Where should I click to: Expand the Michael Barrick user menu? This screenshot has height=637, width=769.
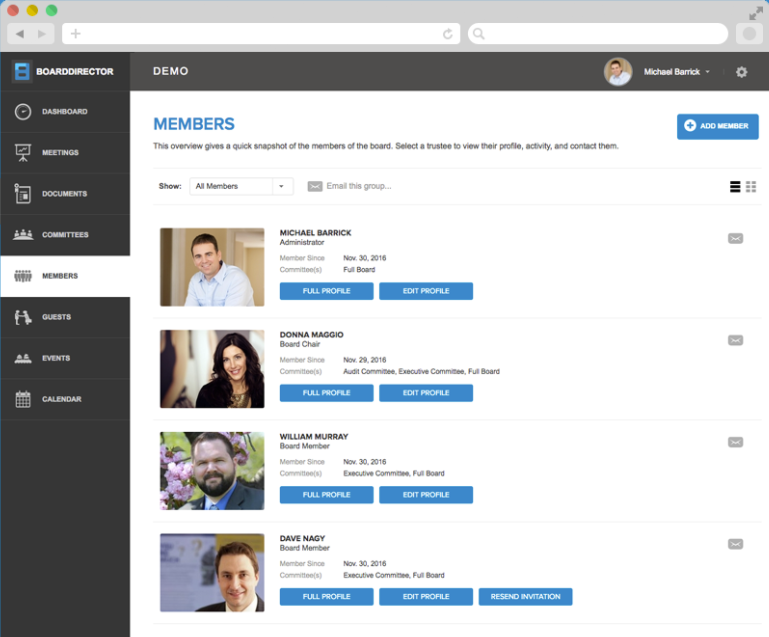[677, 72]
